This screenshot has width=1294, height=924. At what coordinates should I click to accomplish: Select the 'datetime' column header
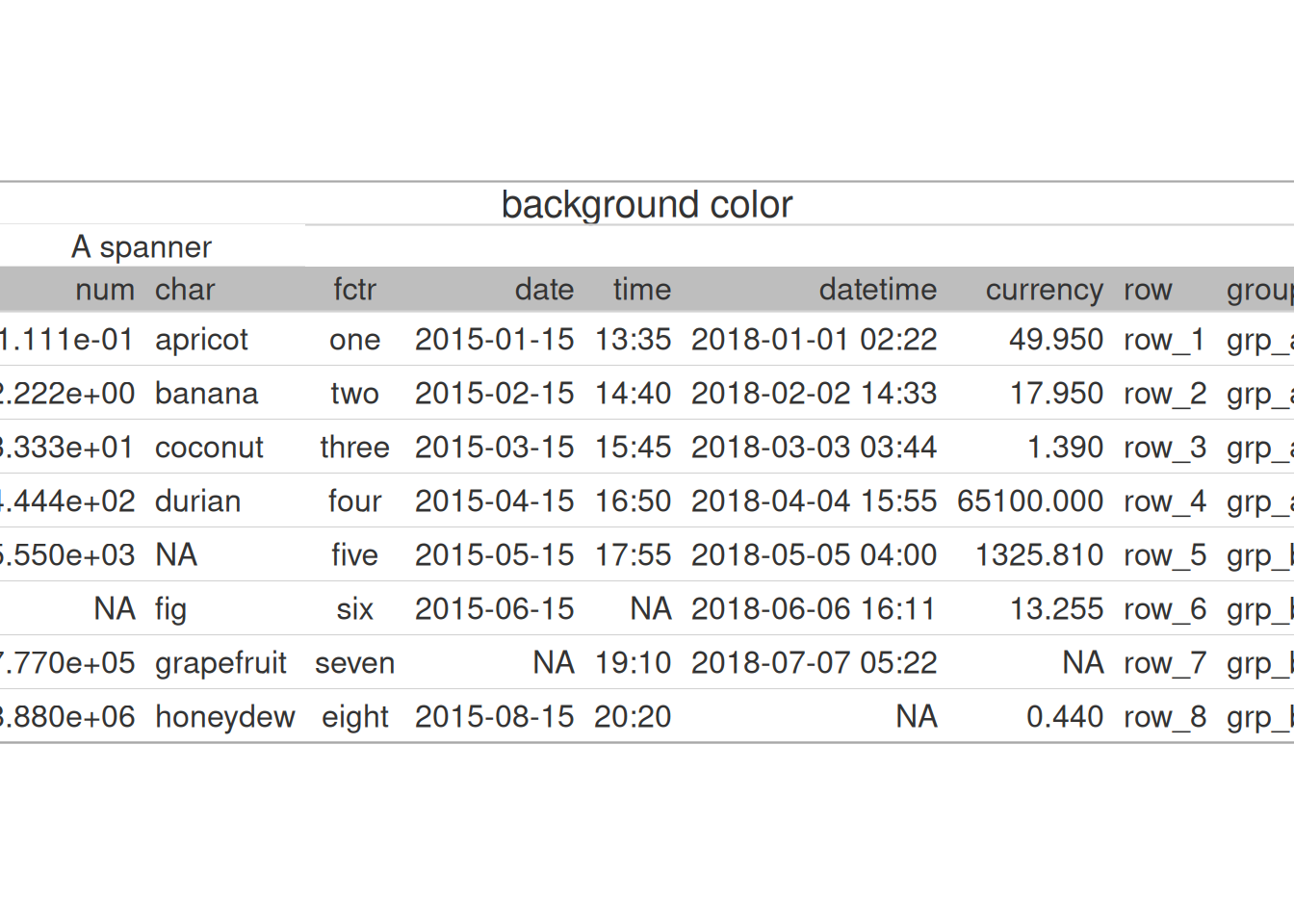877,290
